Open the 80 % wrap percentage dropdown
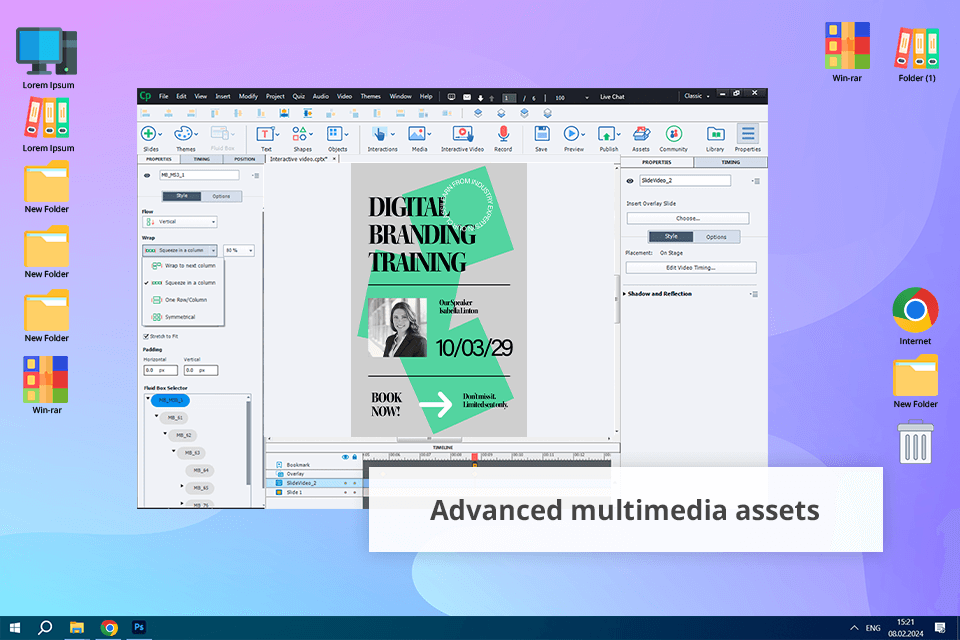960x640 pixels. (x=239, y=250)
